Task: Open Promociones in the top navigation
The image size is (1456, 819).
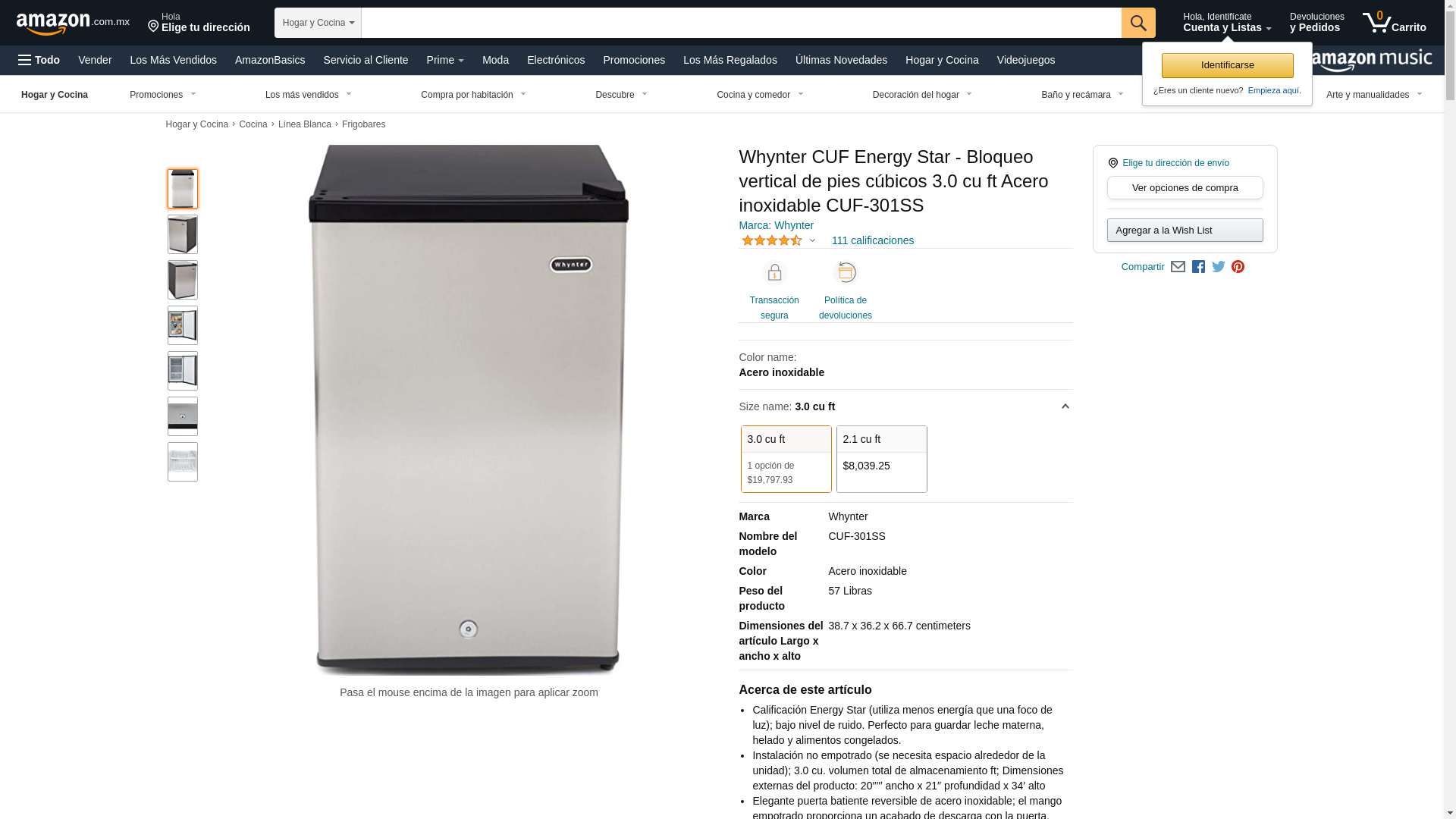Action: [634, 60]
